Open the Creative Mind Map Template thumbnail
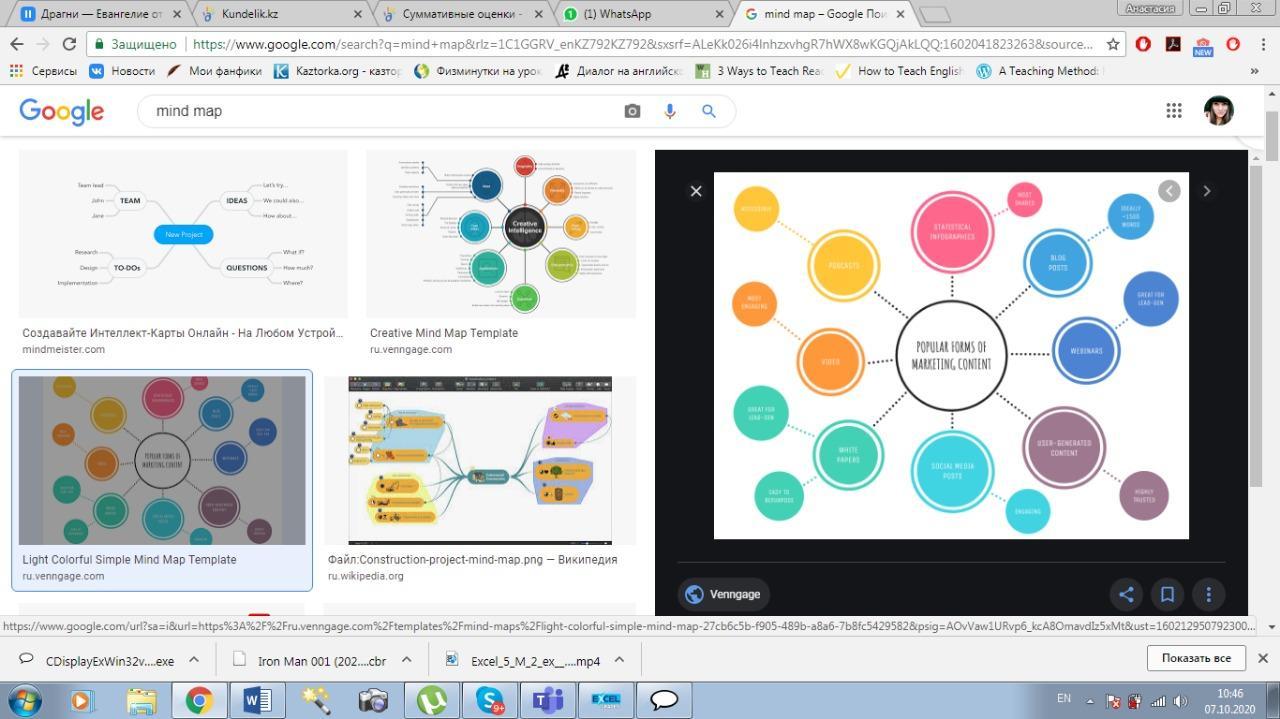1280x719 pixels. tap(500, 234)
